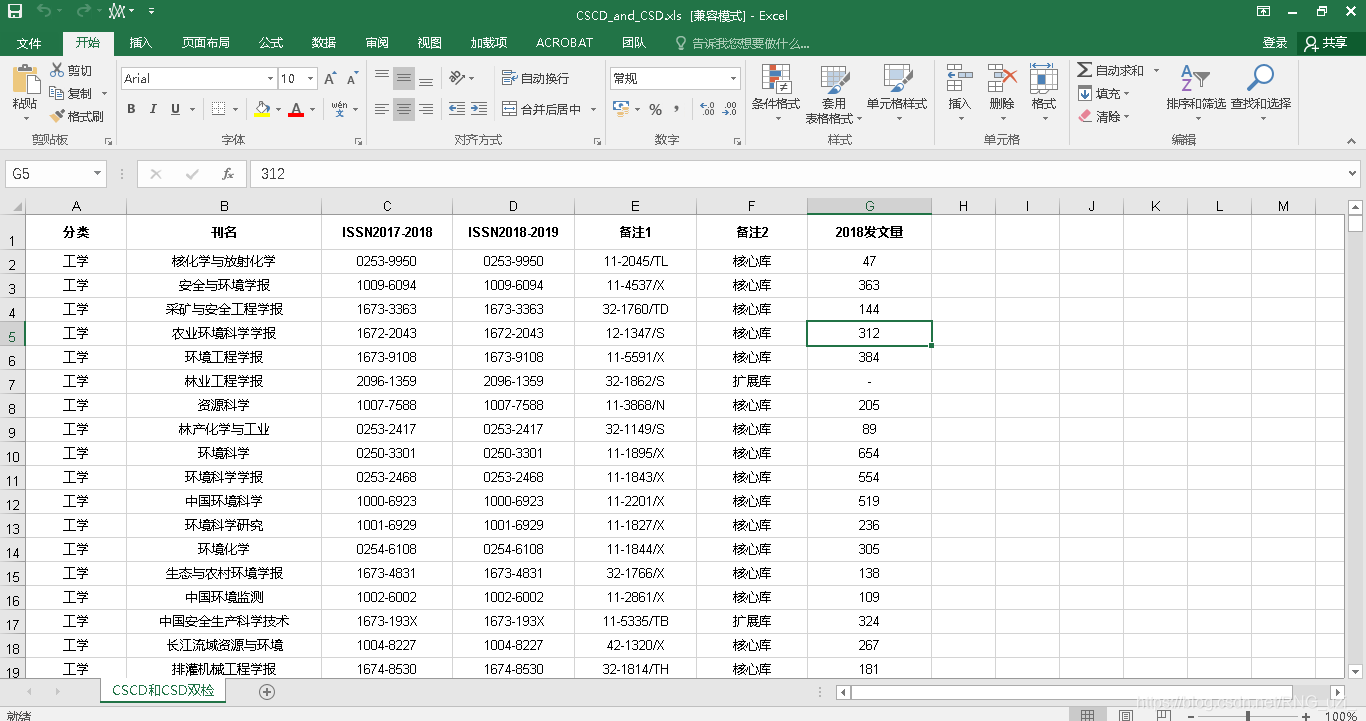Open Format as Table (套用表格格式)

(x=834, y=93)
